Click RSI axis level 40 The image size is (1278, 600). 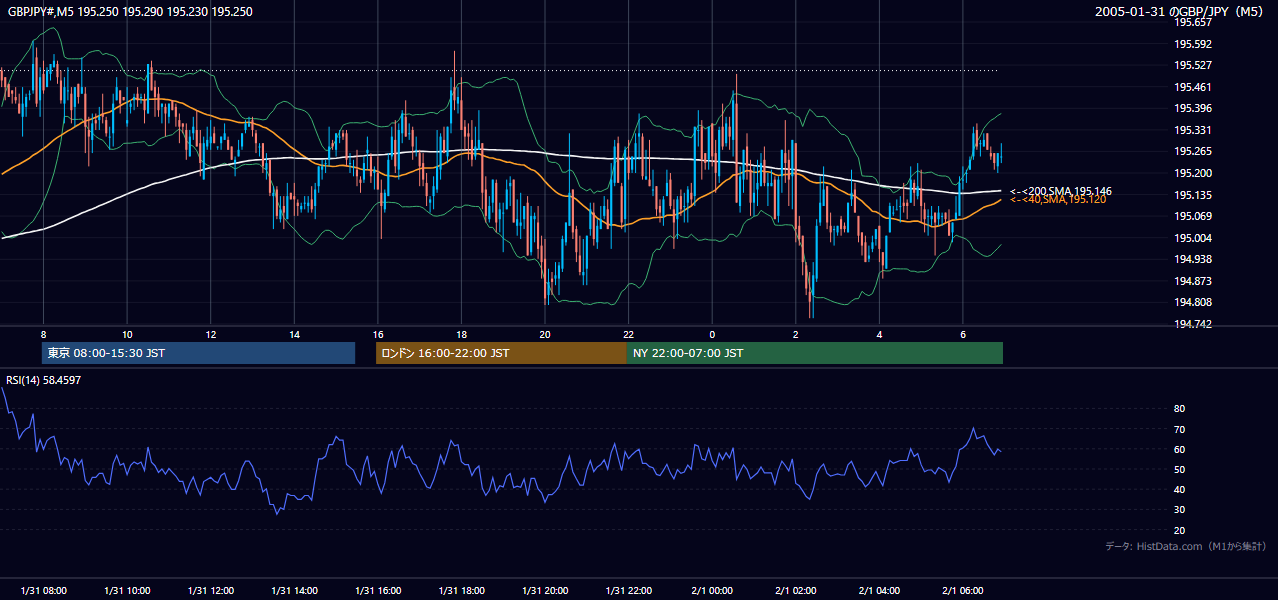(x=1179, y=489)
